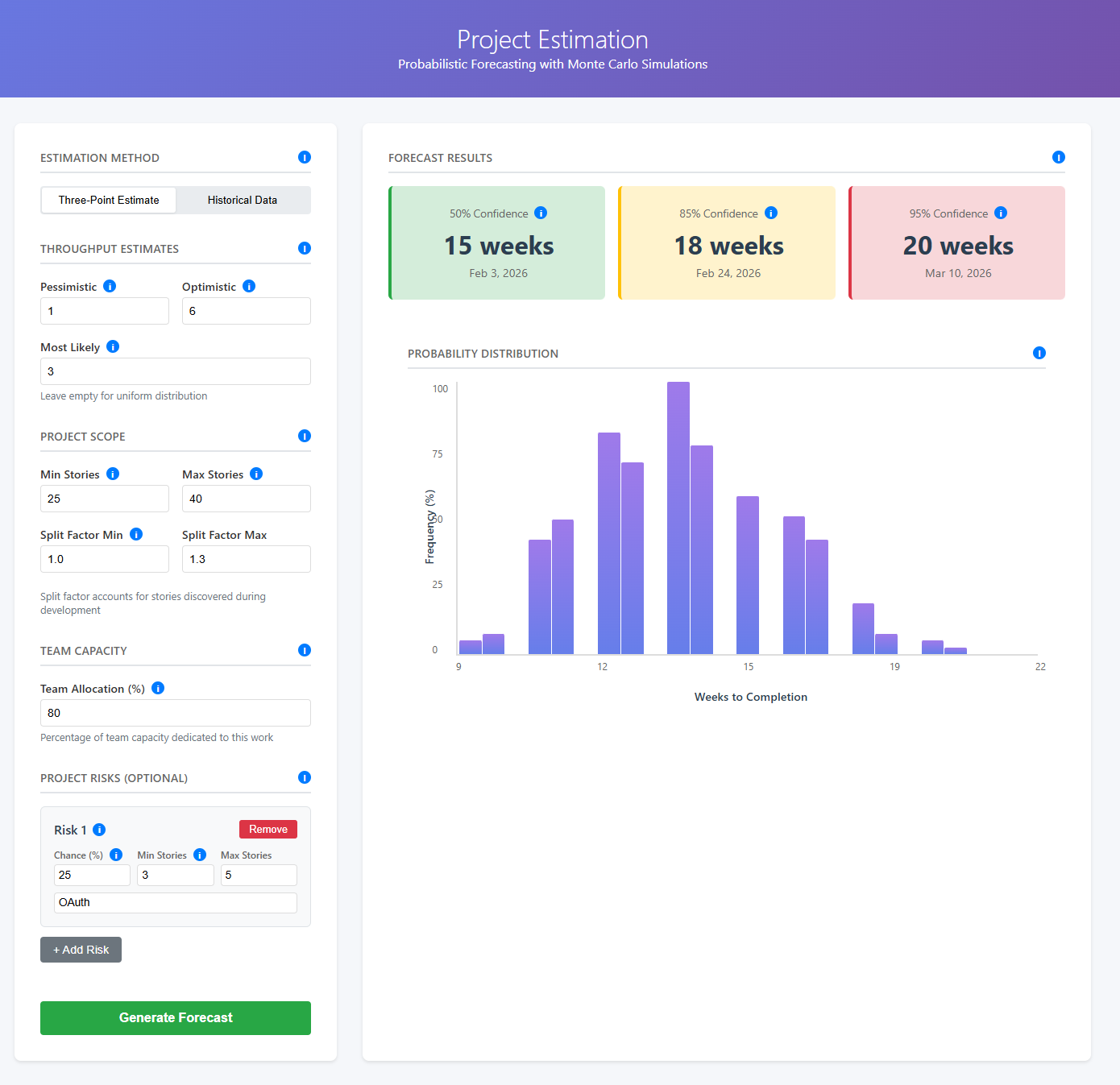Show info for Team Allocation (%)
This screenshot has width=1120, height=1085.
click(x=158, y=688)
